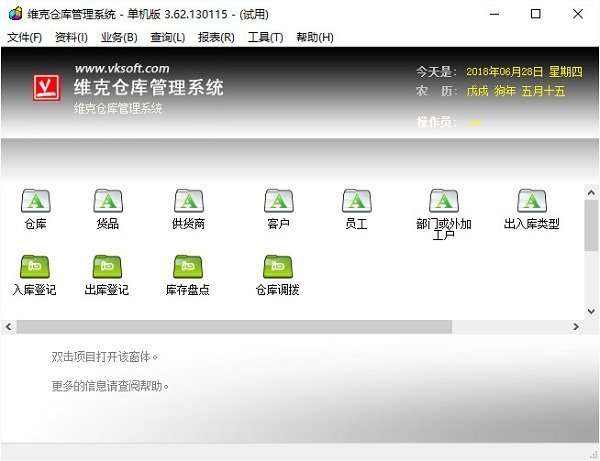Click the vertical scrollbar up arrow

click(591, 193)
